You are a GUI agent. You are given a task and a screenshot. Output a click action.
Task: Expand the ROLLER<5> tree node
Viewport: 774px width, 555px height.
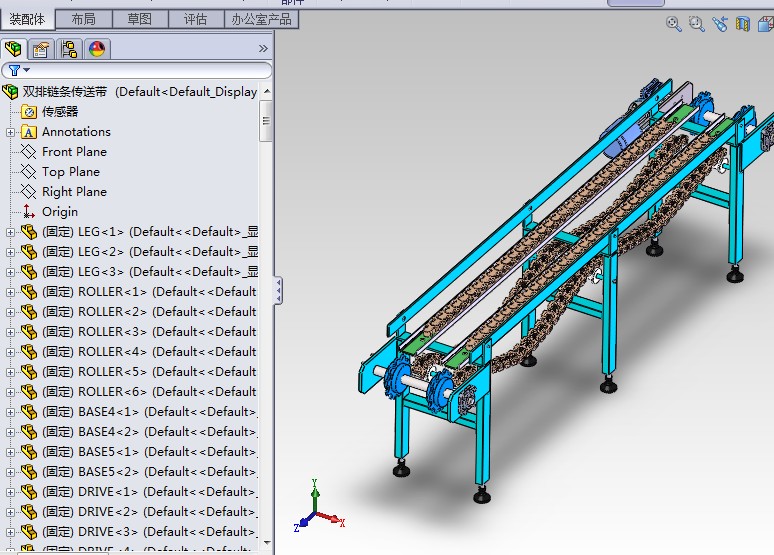(10, 372)
